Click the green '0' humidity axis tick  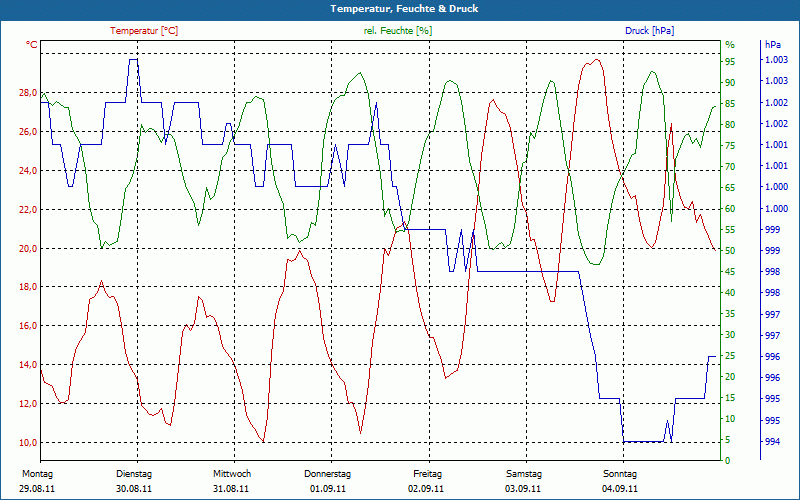pyautogui.click(x=728, y=461)
